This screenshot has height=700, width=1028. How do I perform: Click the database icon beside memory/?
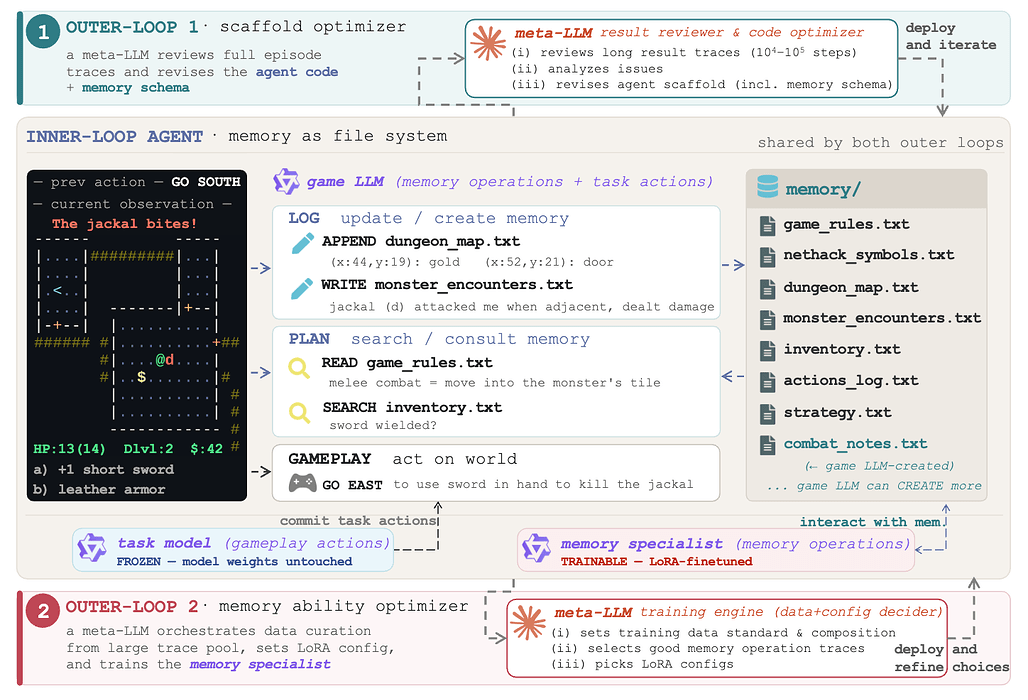point(768,187)
